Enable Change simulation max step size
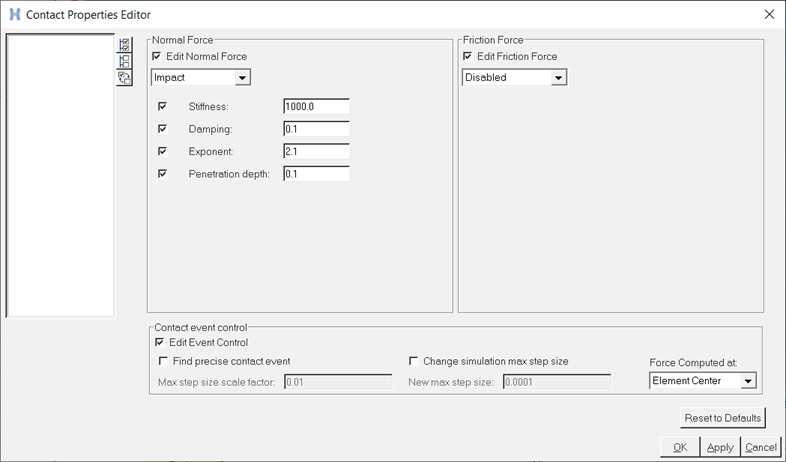The height and width of the screenshot is (462, 786). point(414,361)
